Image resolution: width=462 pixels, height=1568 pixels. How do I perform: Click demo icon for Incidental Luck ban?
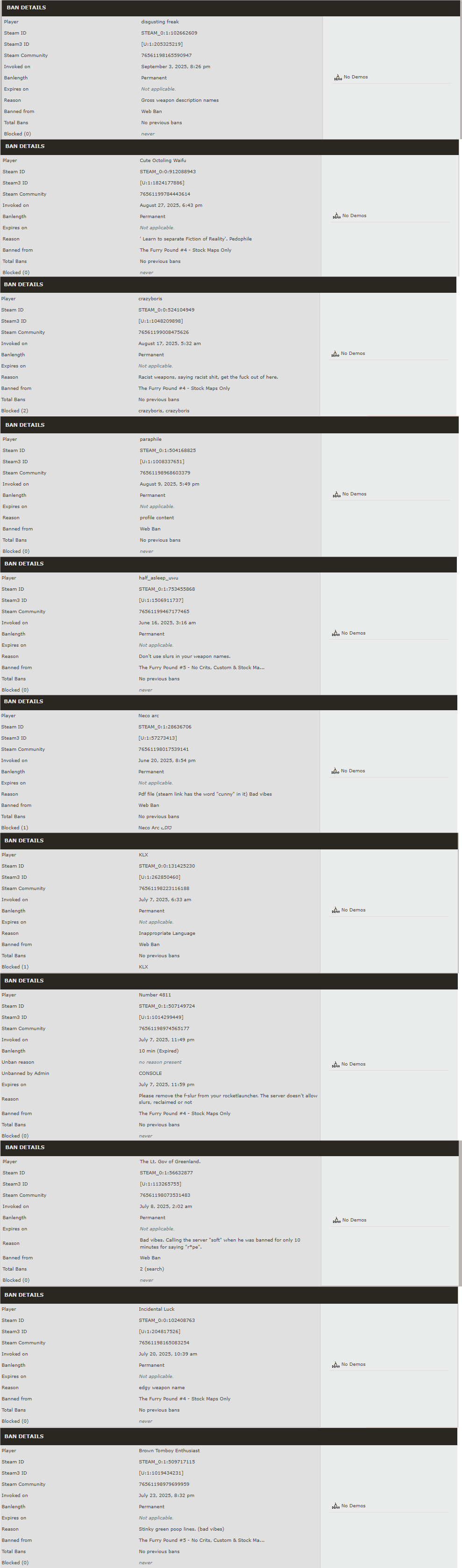coord(336,1365)
